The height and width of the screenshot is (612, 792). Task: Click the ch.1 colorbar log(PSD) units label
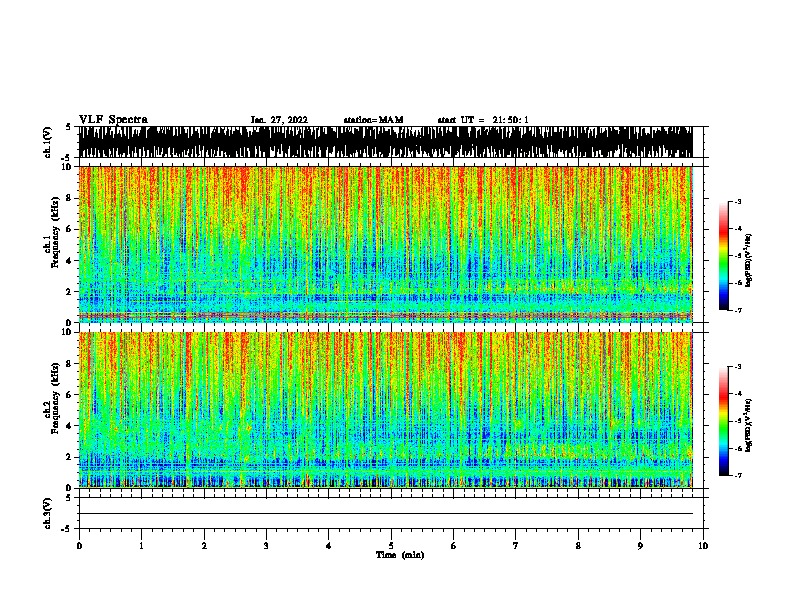coord(749,260)
